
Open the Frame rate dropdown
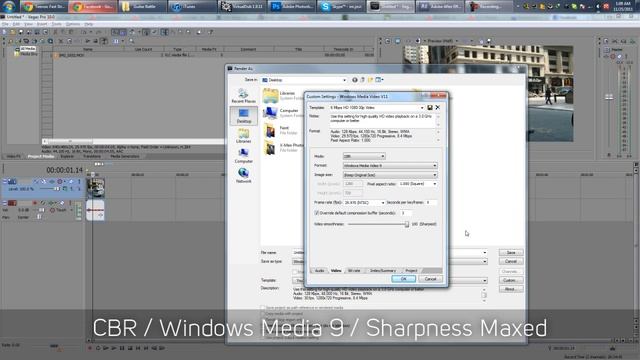click(x=364, y=202)
